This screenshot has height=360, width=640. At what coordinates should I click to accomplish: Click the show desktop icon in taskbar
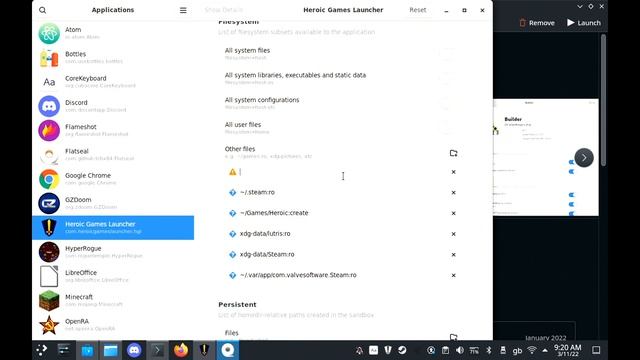click(596, 350)
